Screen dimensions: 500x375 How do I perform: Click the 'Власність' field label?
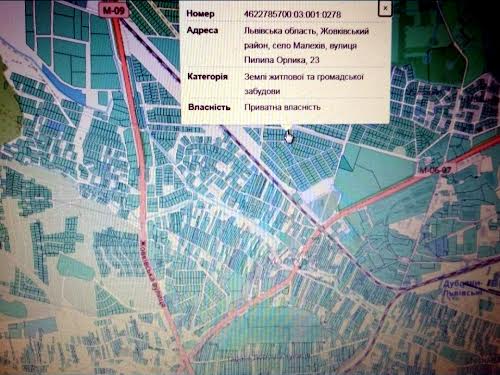(x=209, y=107)
